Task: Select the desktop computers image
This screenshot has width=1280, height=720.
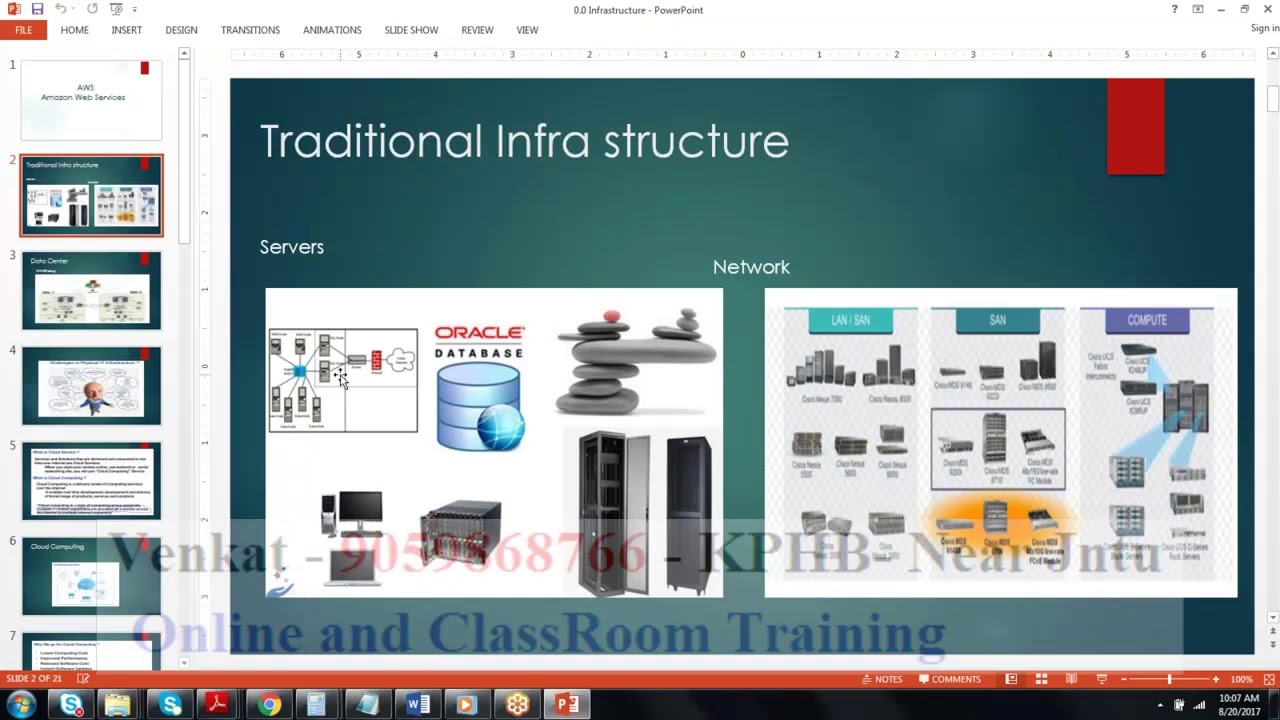Action: click(352, 537)
